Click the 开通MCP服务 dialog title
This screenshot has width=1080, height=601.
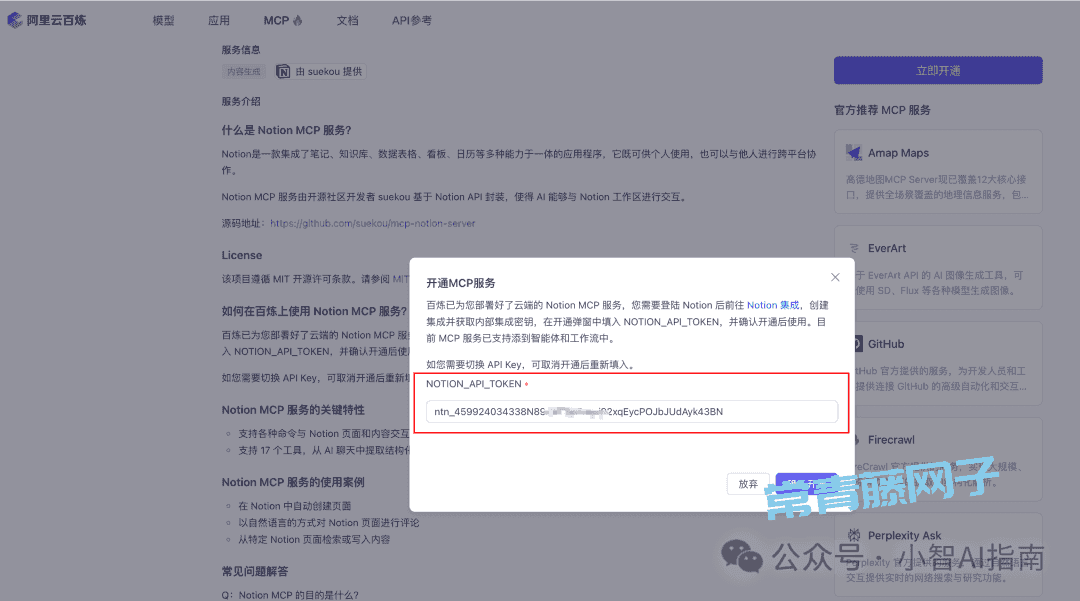point(461,283)
